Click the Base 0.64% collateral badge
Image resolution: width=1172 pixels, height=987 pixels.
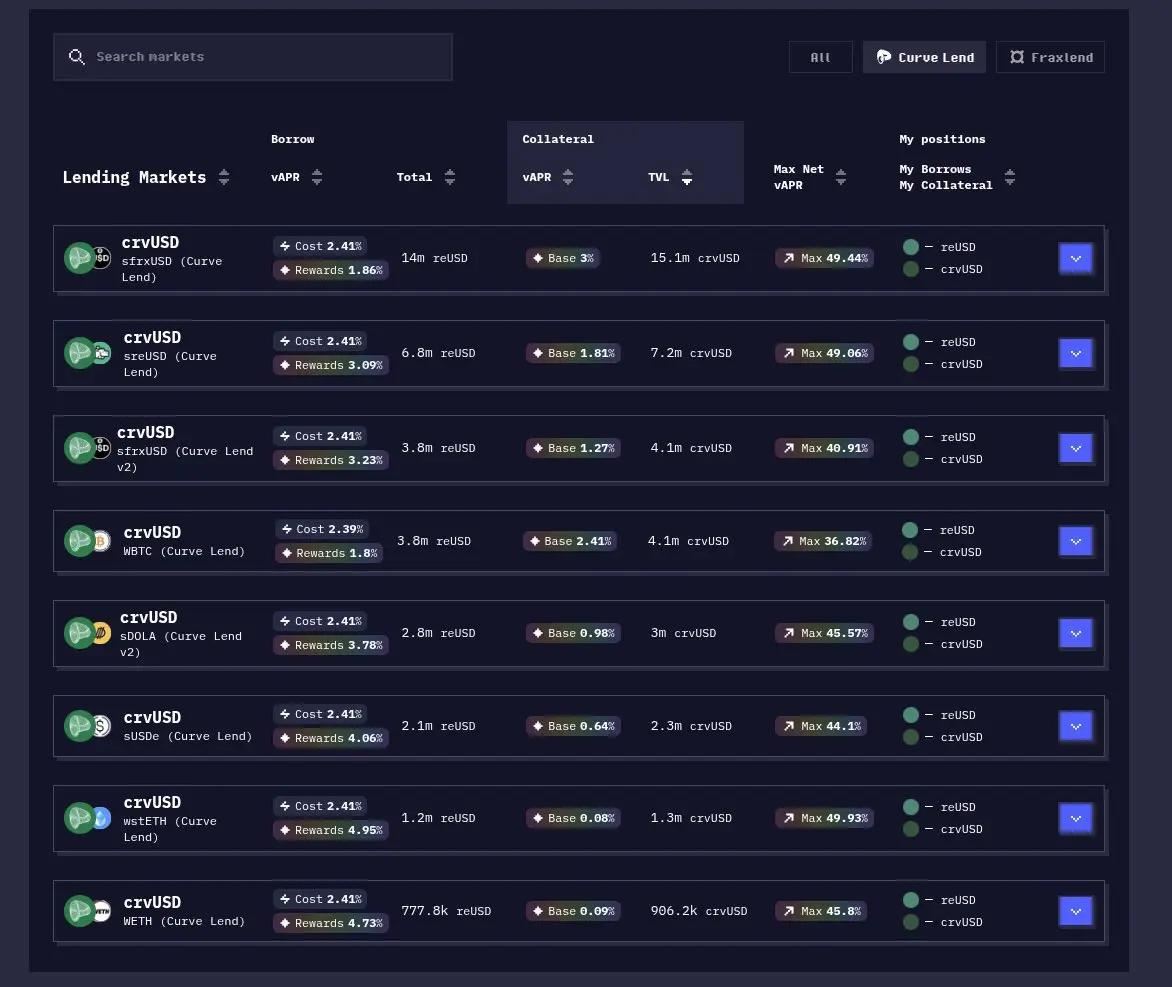pos(573,726)
